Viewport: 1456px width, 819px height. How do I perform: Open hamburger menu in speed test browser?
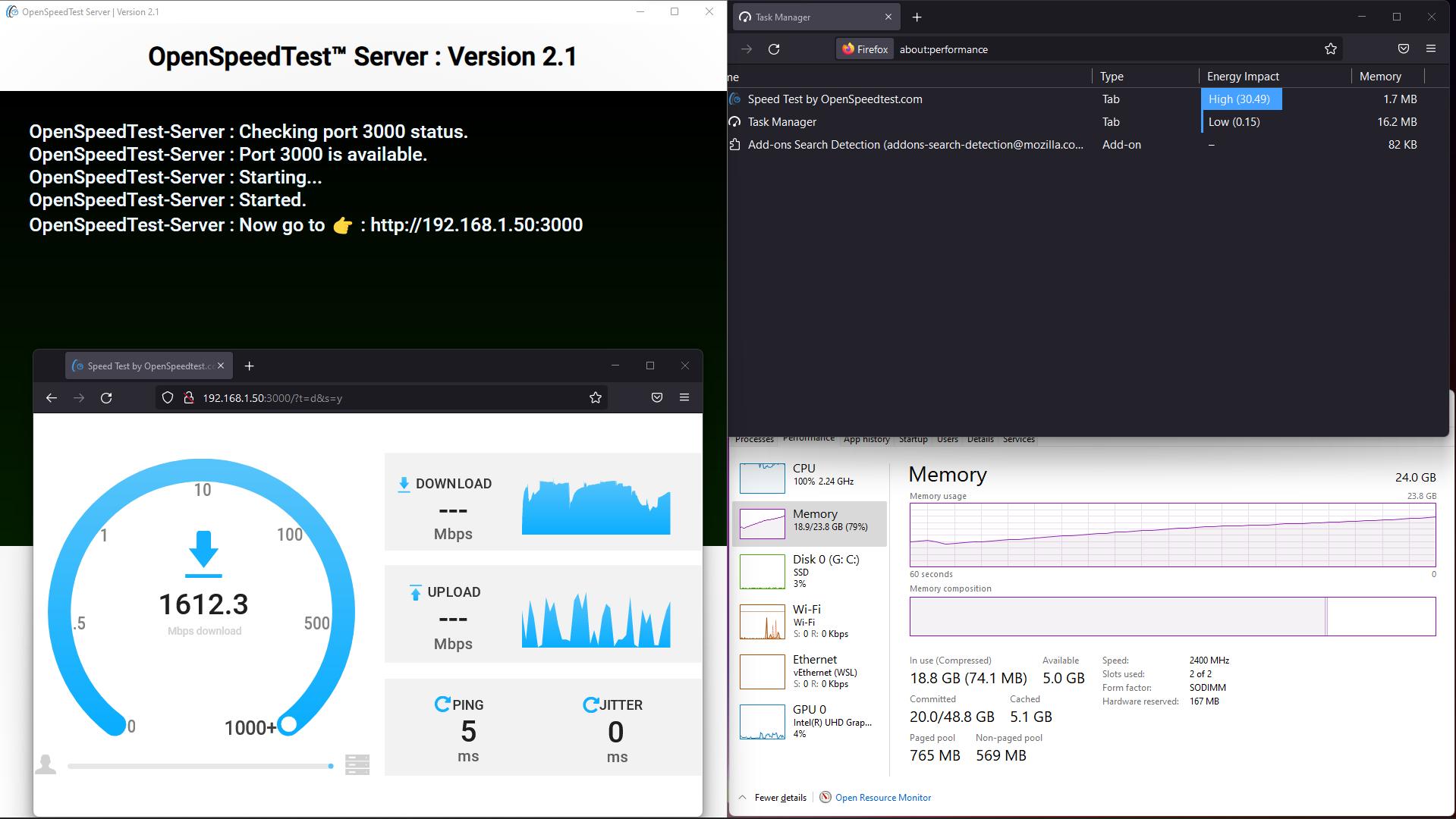pyautogui.click(x=684, y=398)
